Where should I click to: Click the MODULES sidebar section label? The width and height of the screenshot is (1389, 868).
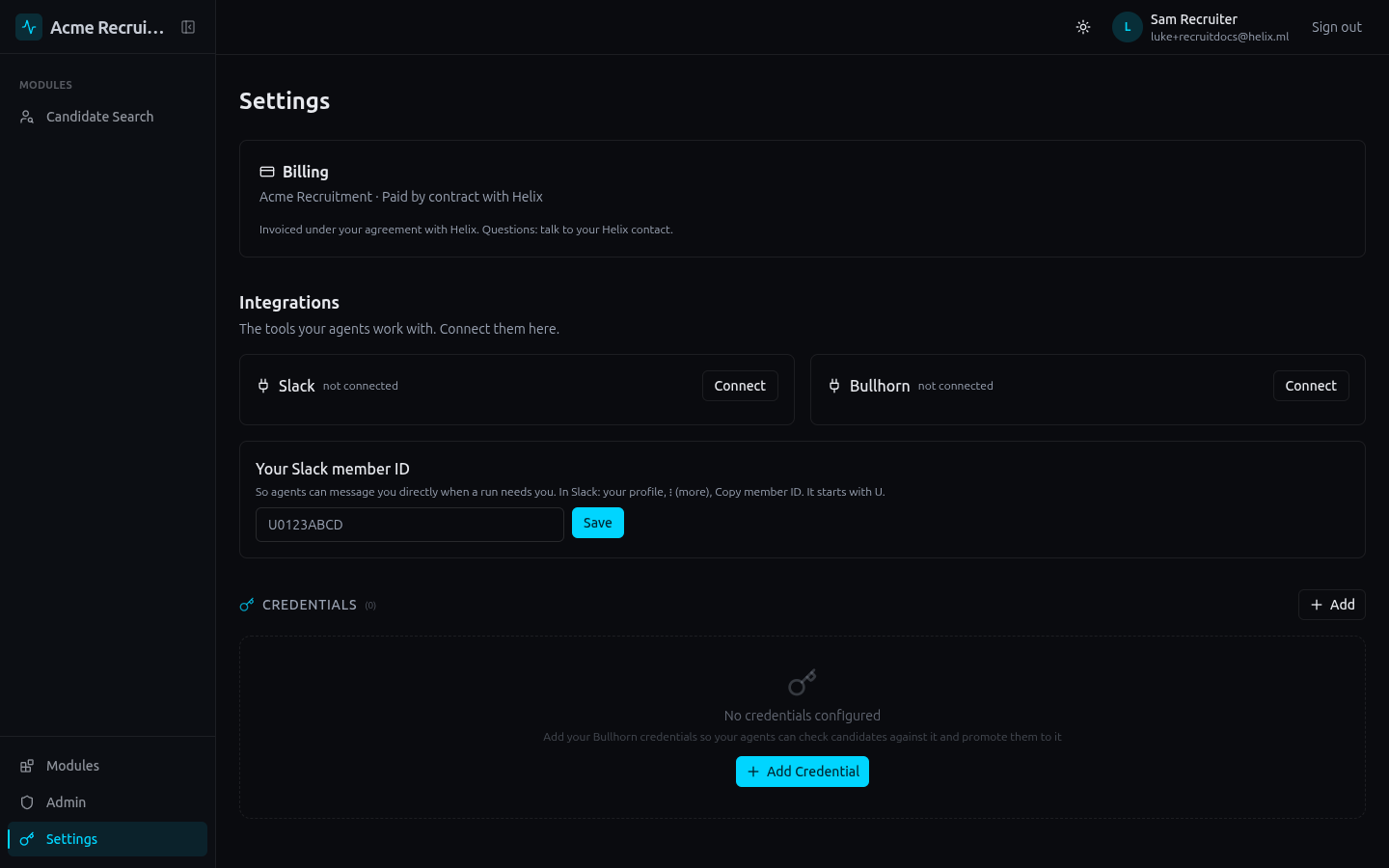tap(46, 85)
